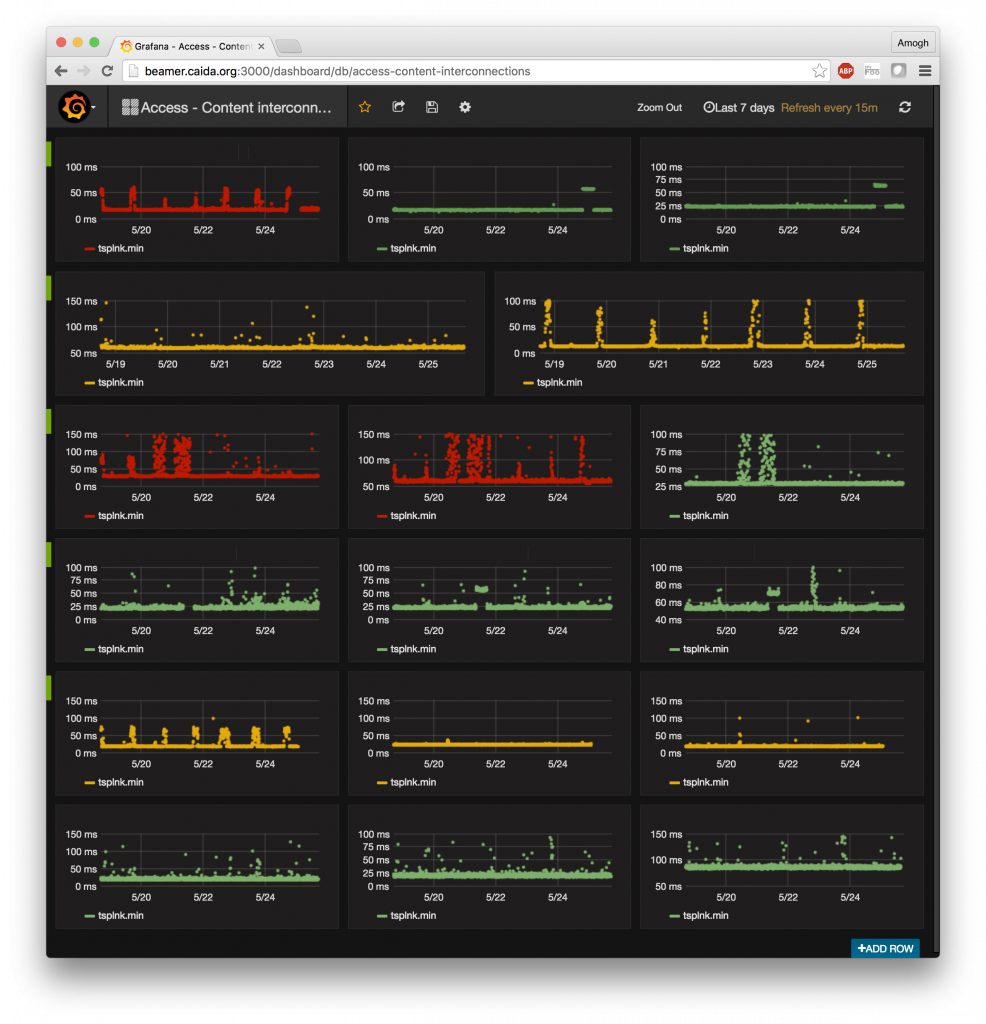The width and height of the screenshot is (986, 1024).
Task: Reload the page in browser
Action: 107,71
